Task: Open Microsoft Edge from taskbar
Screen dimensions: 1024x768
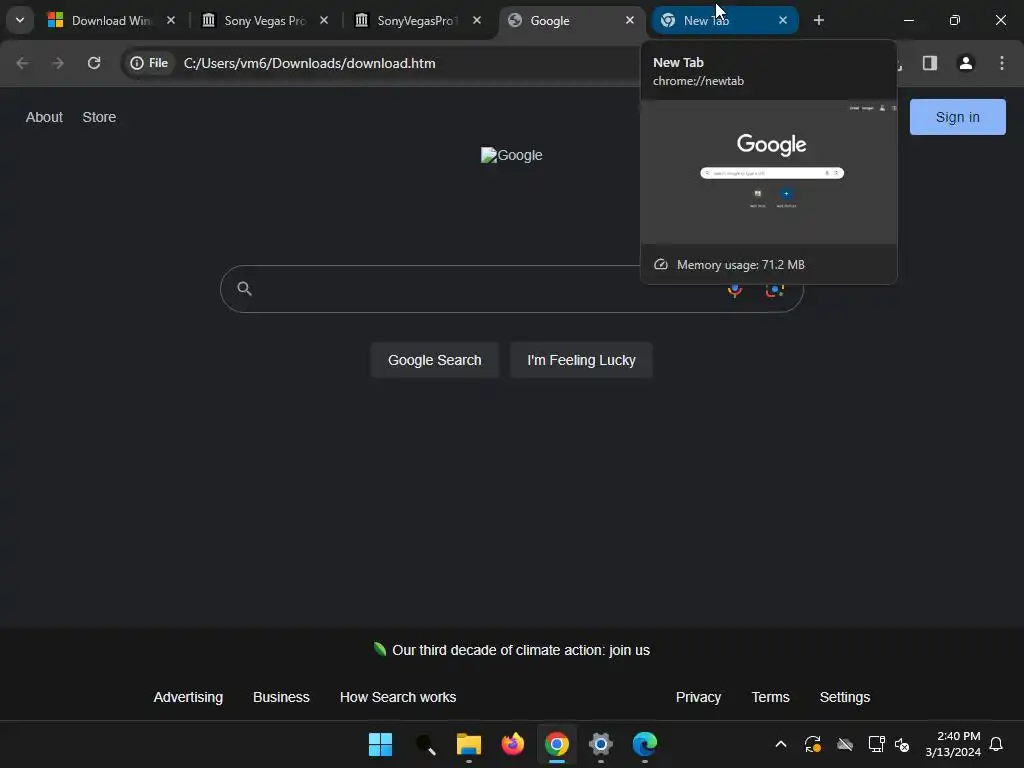Action: point(645,744)
